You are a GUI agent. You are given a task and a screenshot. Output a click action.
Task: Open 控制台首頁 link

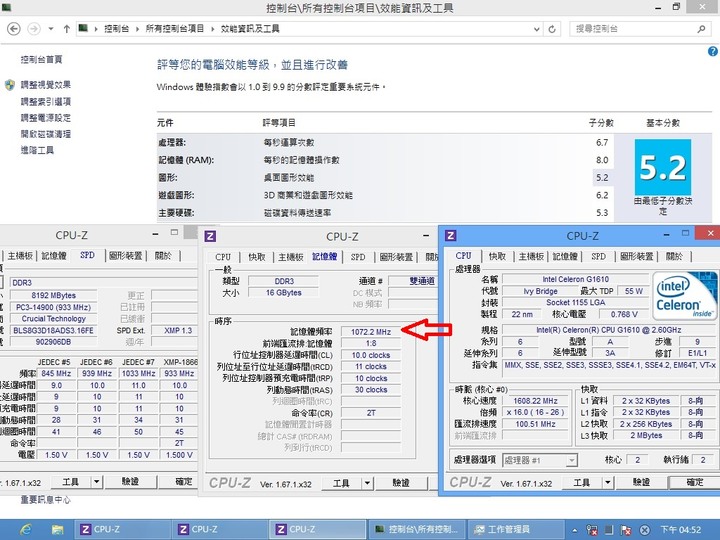coord(41,59)
